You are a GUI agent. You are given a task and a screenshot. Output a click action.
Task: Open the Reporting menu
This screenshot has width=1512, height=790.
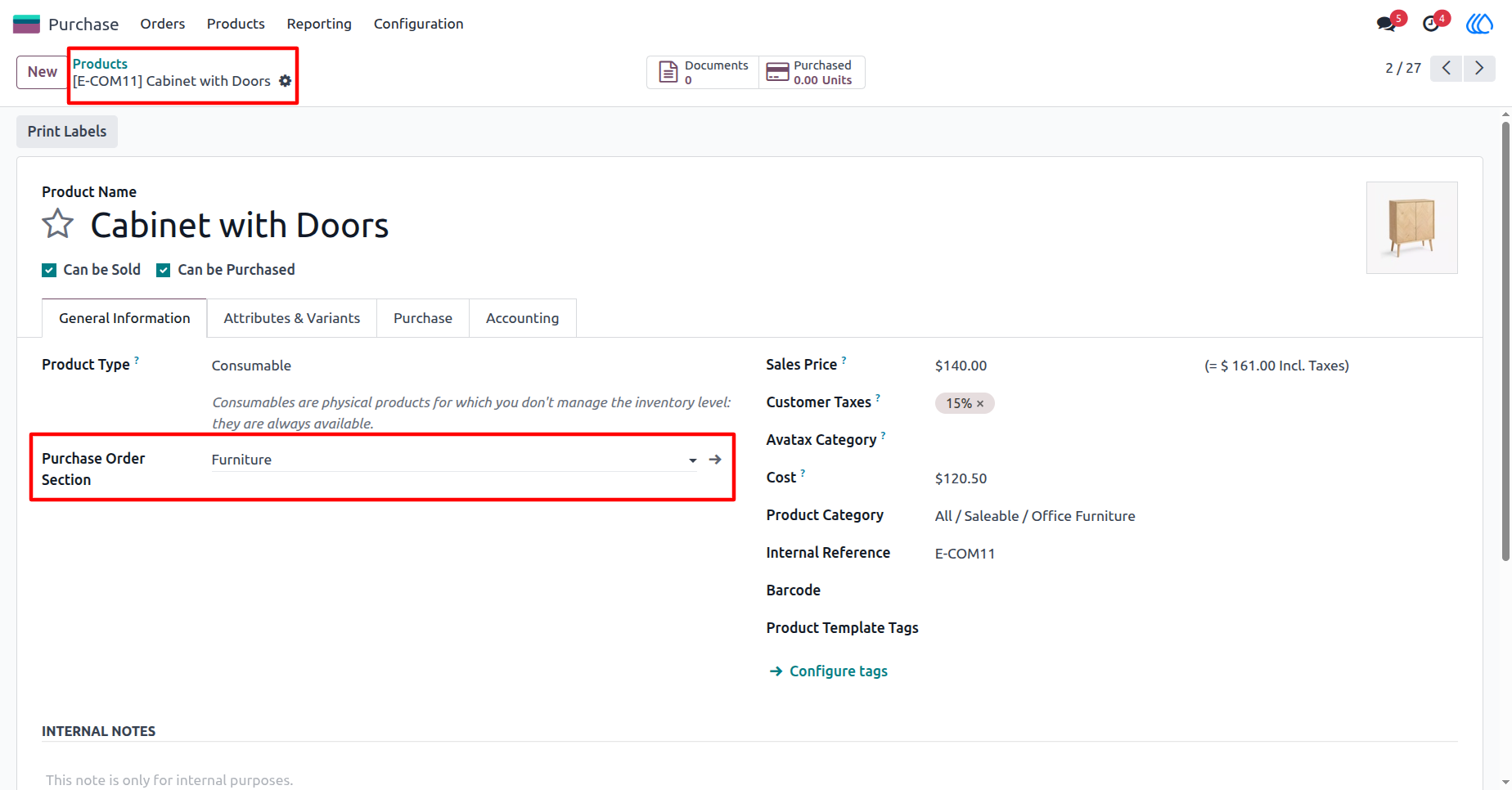click(319, 24)
